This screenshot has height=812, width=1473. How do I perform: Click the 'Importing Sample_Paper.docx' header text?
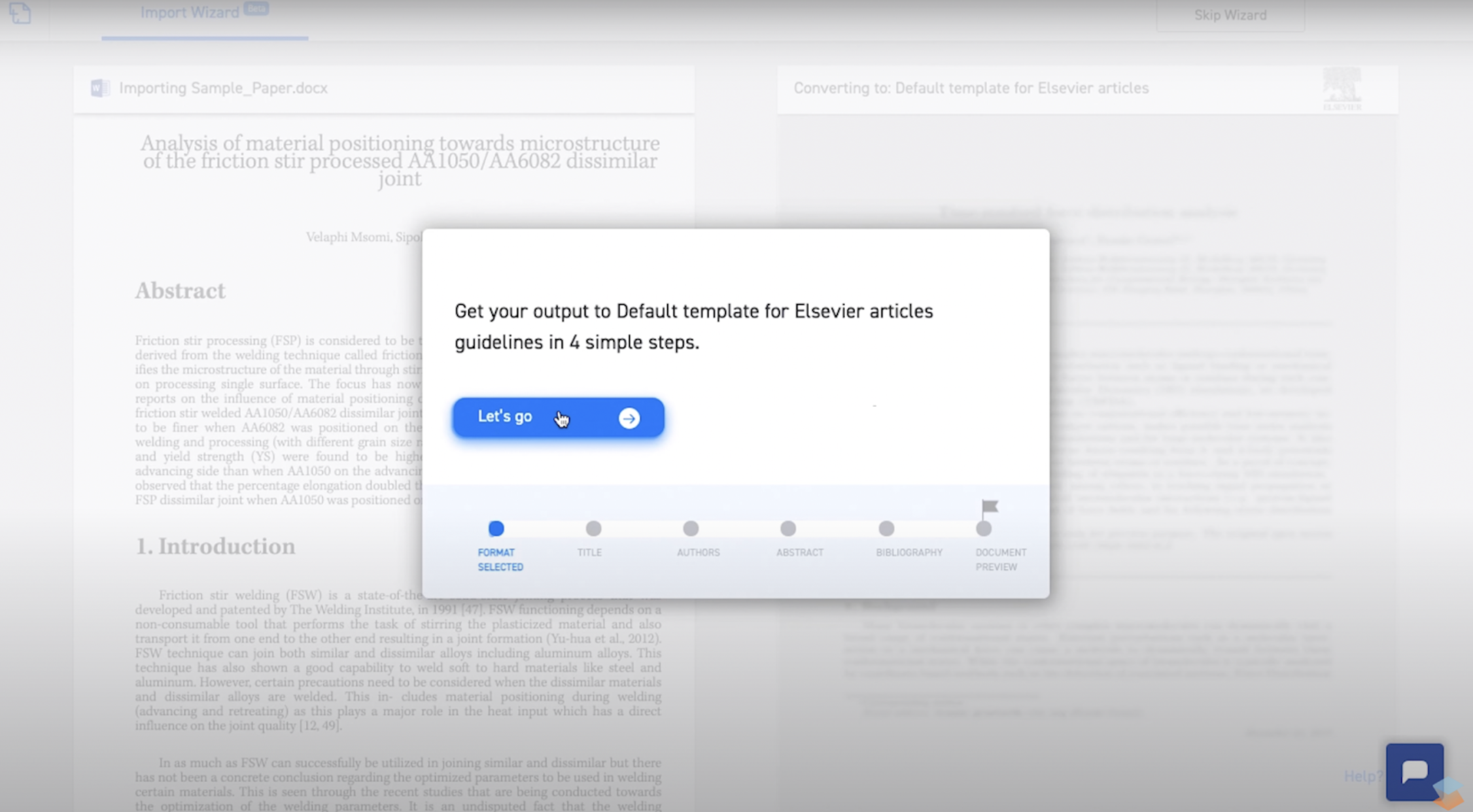click(223, 88)
